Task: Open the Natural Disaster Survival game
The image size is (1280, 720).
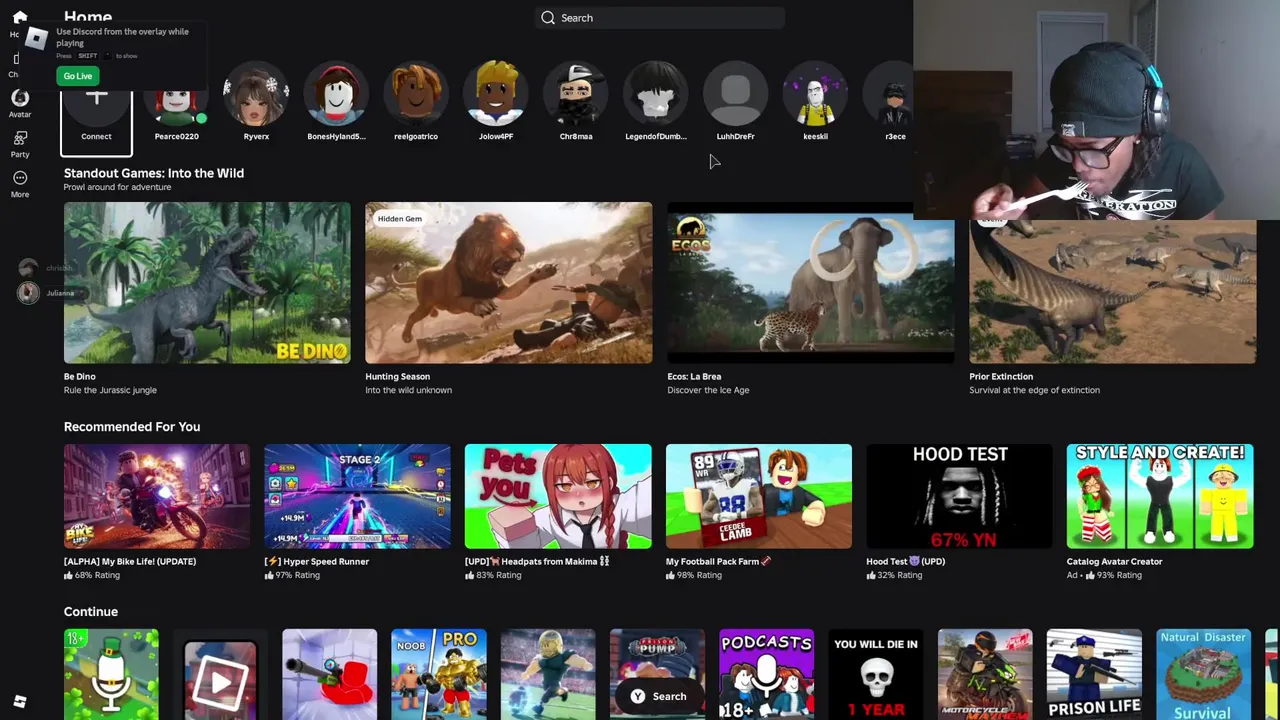Action: point(1203,675)
